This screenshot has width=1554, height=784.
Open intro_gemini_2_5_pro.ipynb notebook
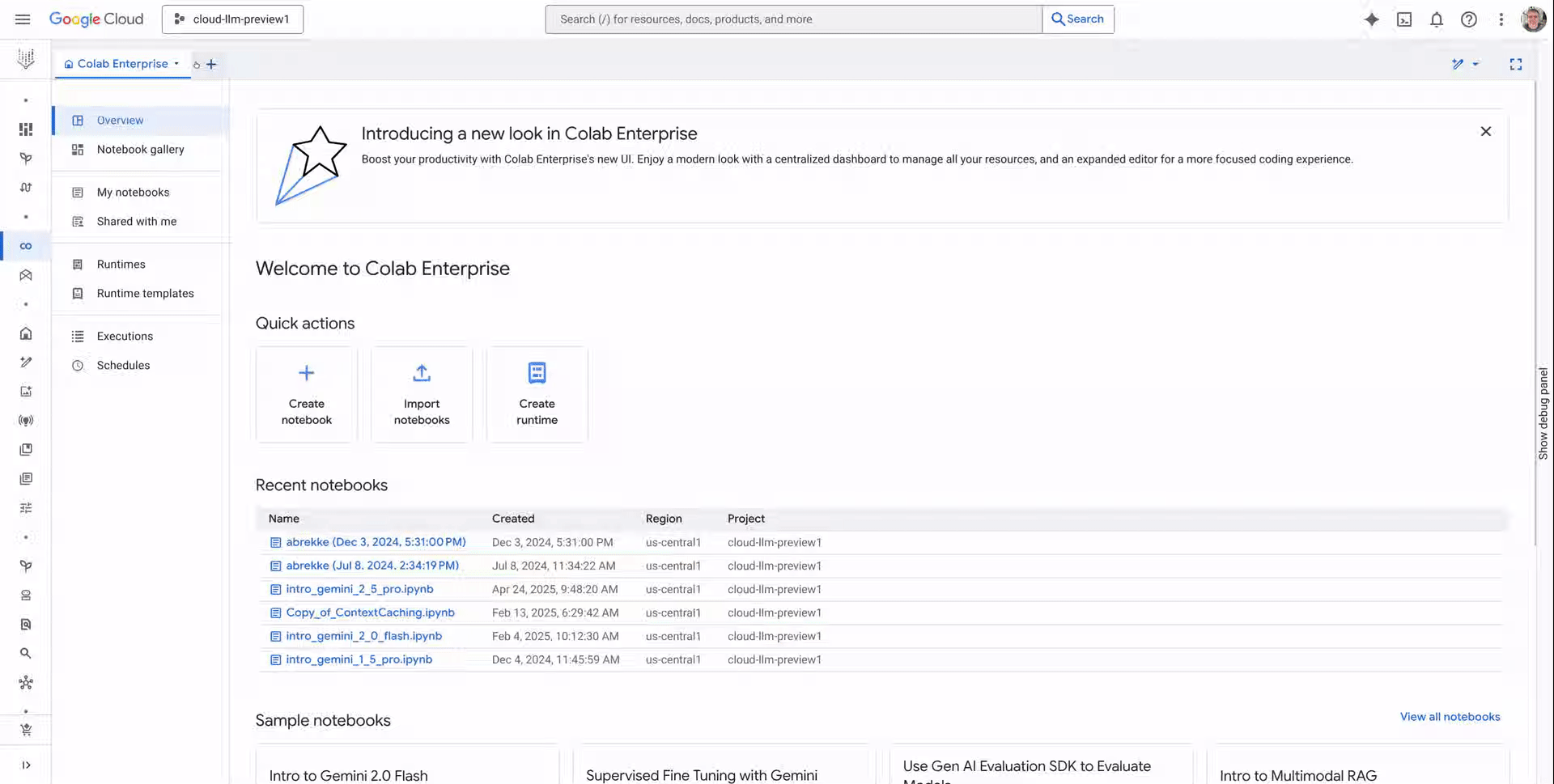coord(359,589)
